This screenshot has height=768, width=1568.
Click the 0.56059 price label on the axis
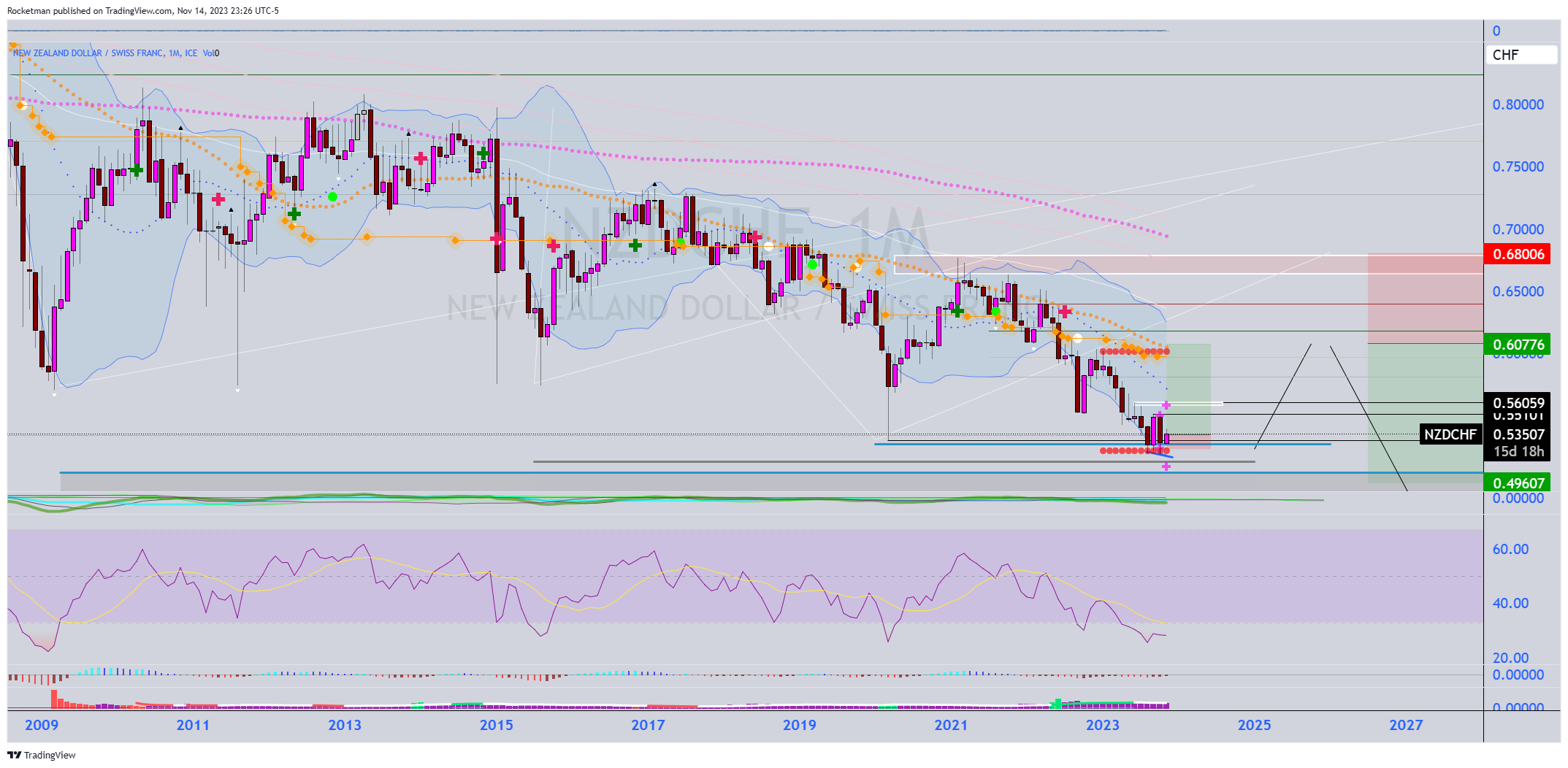pyautogui.click(x=1517, y=403)
